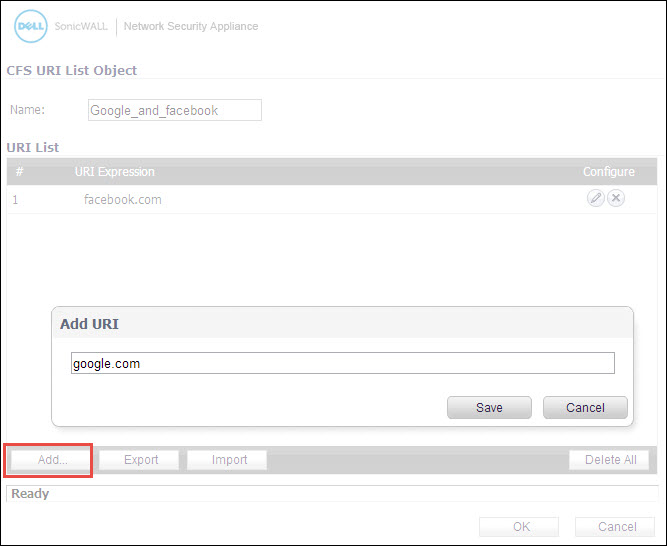Cancel the CFS URI List Object window
The image size is (667, 546).
(x=616, y=527)
